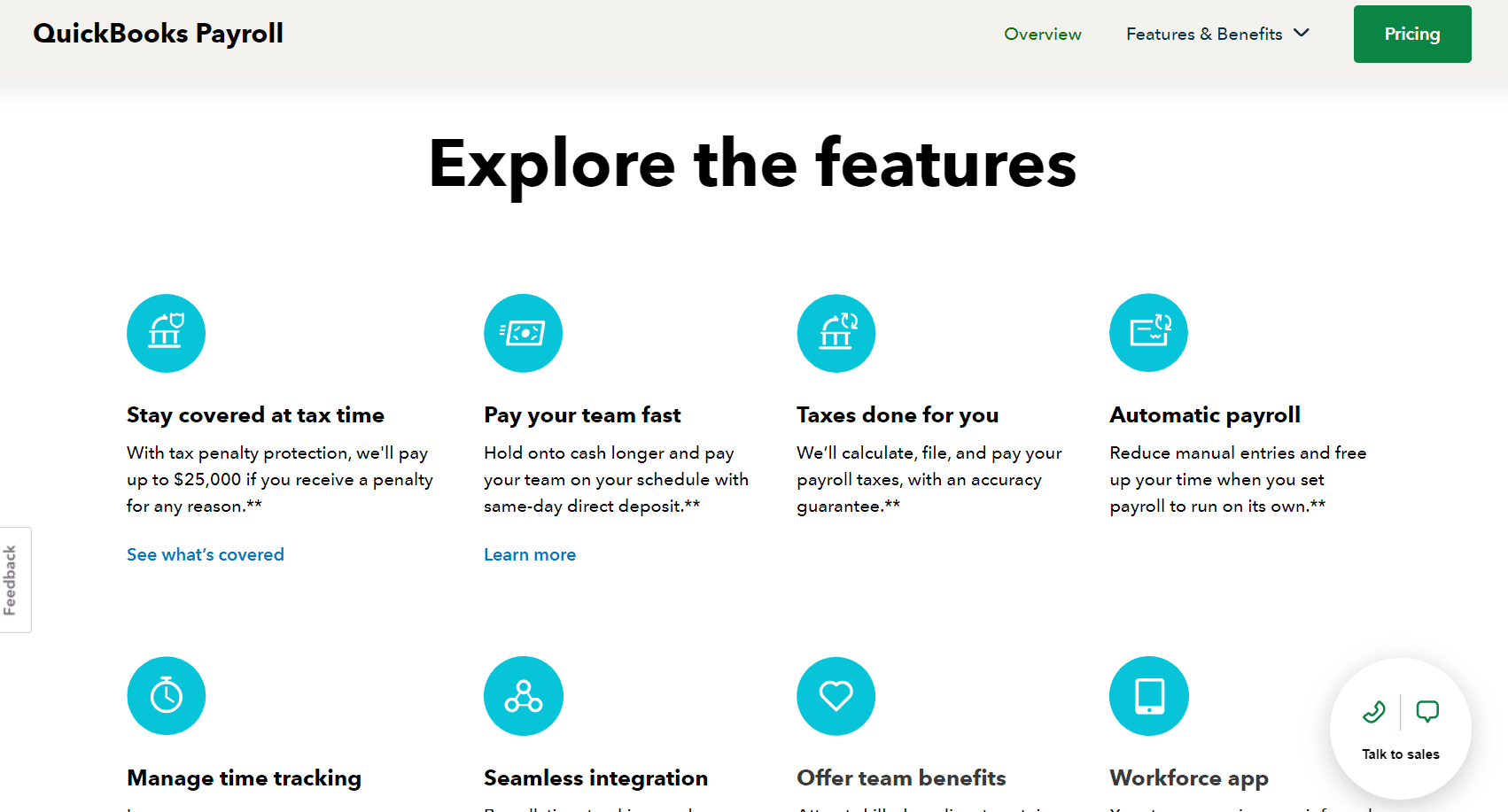Screen dimensions: 1508x812
Task: Click the Stay covered at tax time heading
Action: pyautogui.click(x=255, y=415)
